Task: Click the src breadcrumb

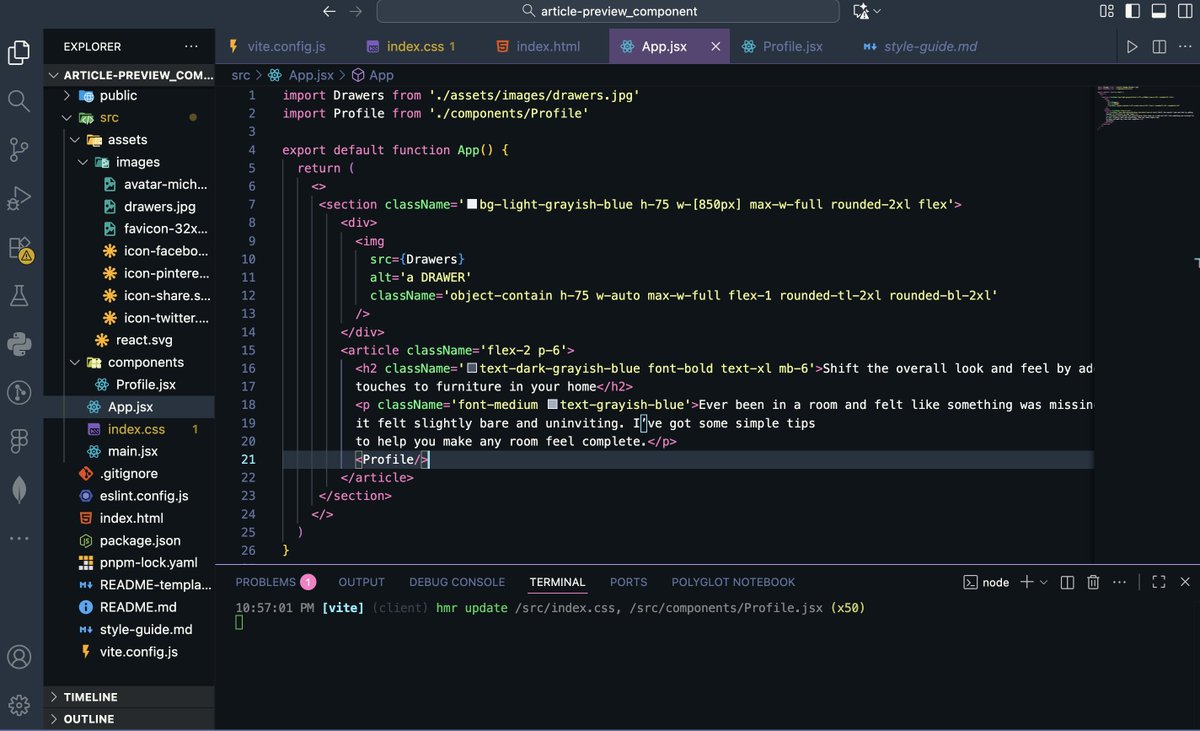Action: (240, 75)
